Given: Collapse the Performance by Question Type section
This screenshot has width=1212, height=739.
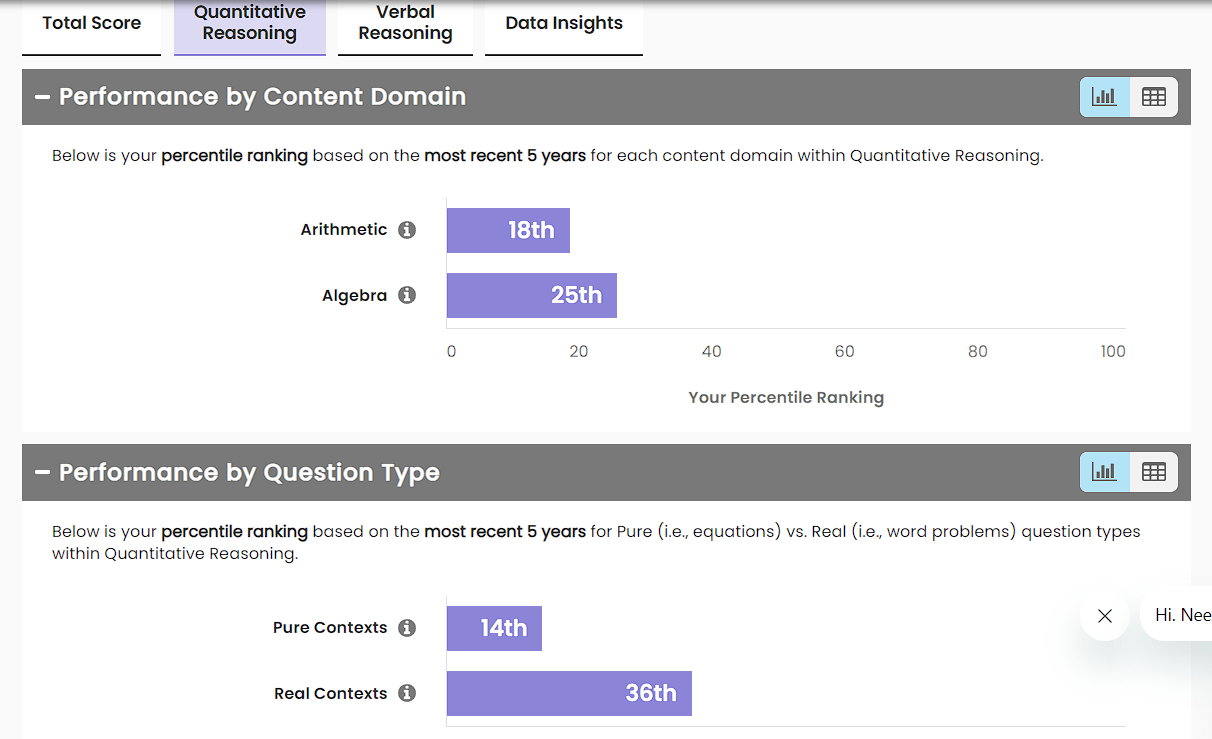Looking at the screenshot, I should coord(42,472).
